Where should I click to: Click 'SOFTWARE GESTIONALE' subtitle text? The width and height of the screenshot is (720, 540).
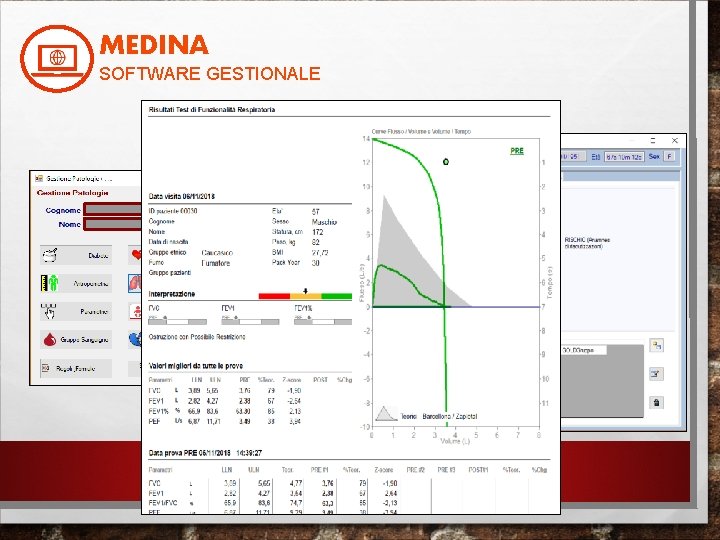click(210, 73)
